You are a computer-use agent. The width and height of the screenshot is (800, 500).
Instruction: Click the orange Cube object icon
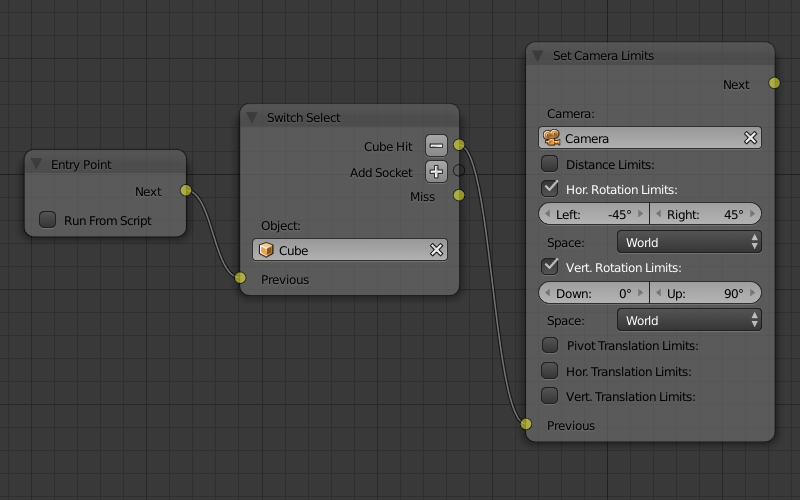(266, 250)
